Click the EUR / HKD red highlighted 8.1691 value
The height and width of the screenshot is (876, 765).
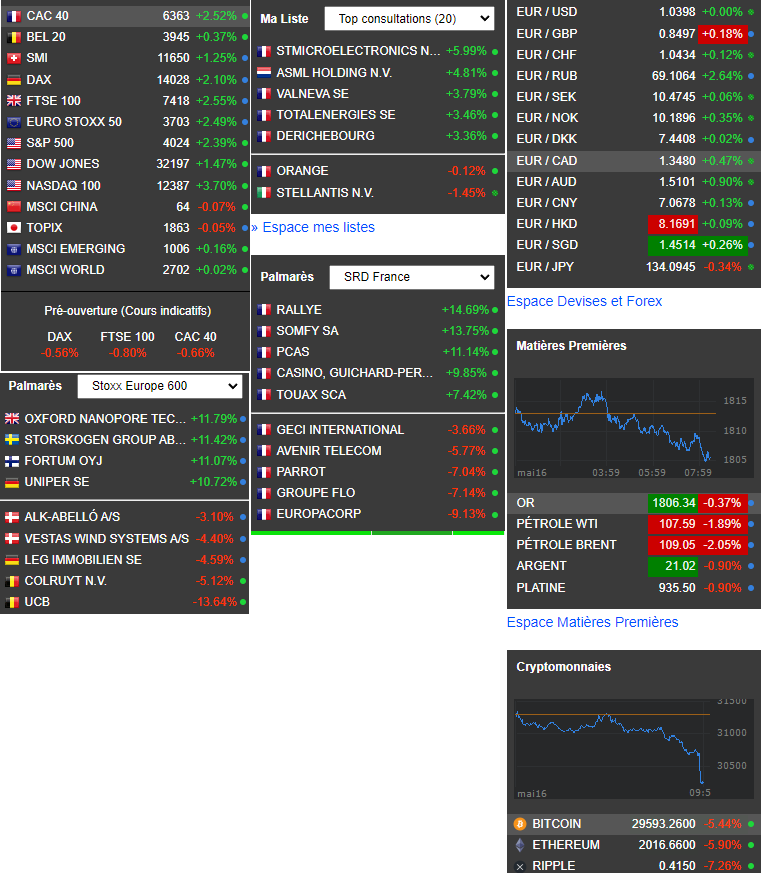[673, 224]
